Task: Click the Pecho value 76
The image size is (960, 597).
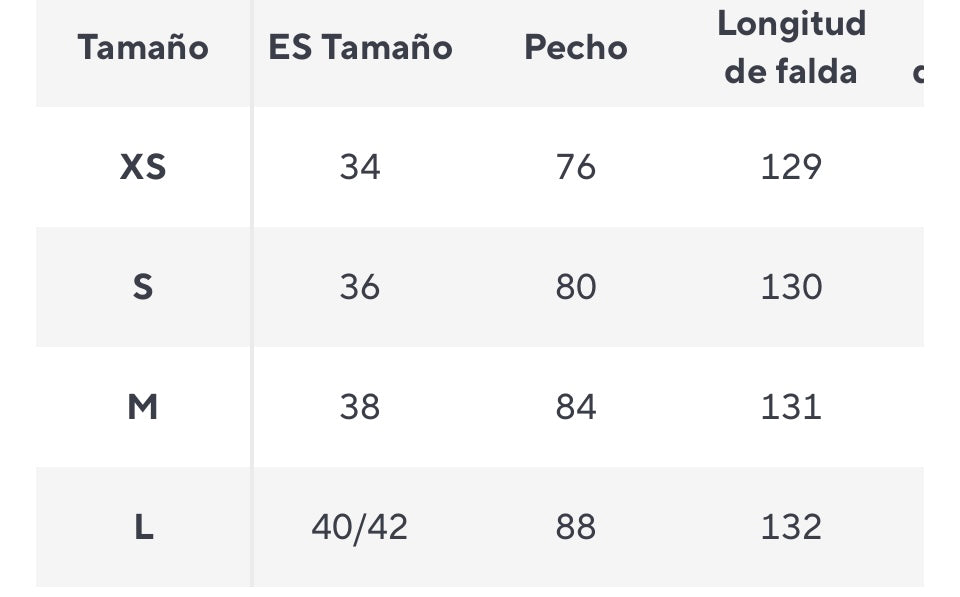Action: coord(576,167)
